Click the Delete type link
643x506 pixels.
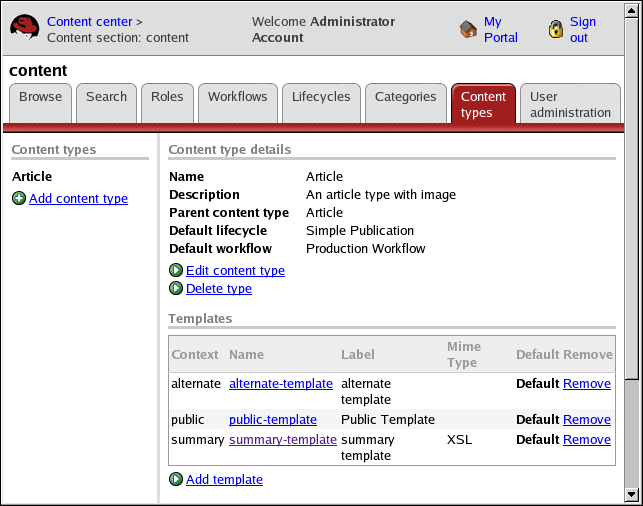(219, 289)
